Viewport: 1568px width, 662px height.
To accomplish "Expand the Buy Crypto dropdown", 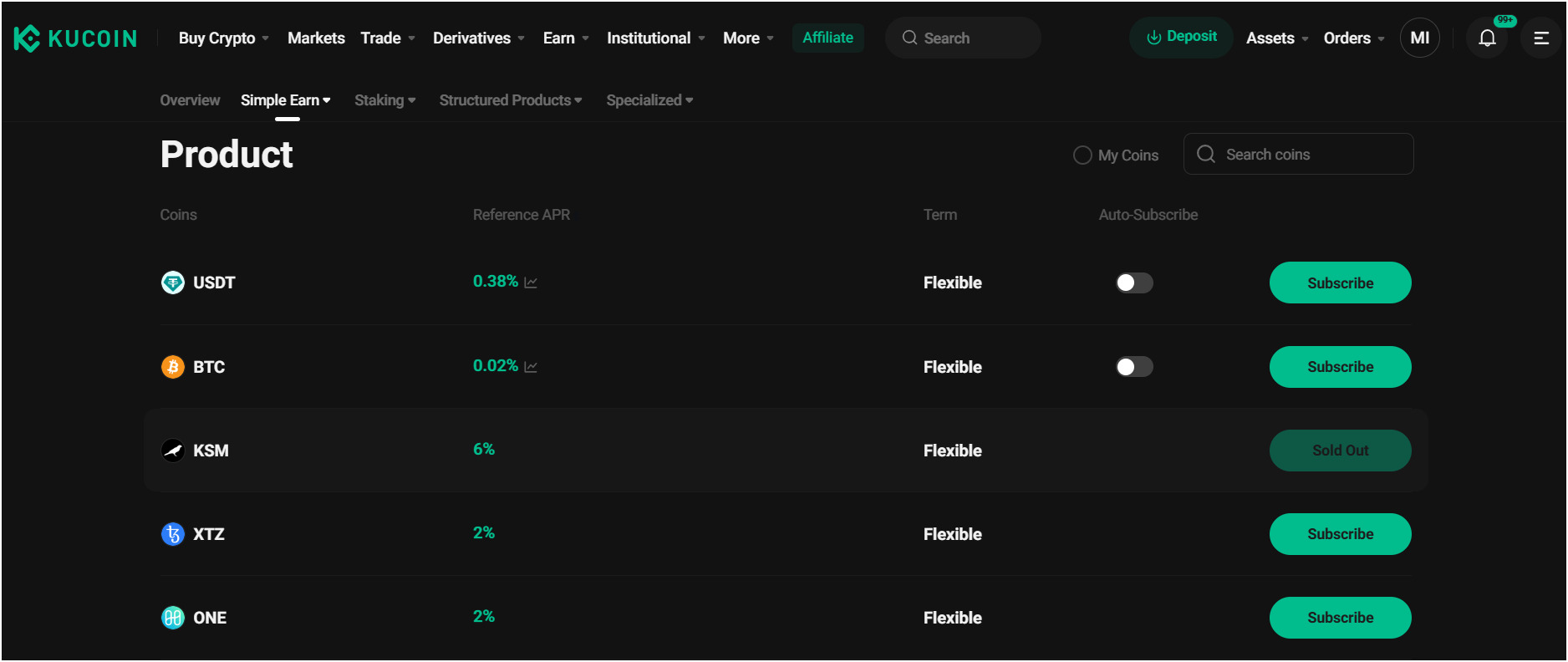I will click(223, 38).
